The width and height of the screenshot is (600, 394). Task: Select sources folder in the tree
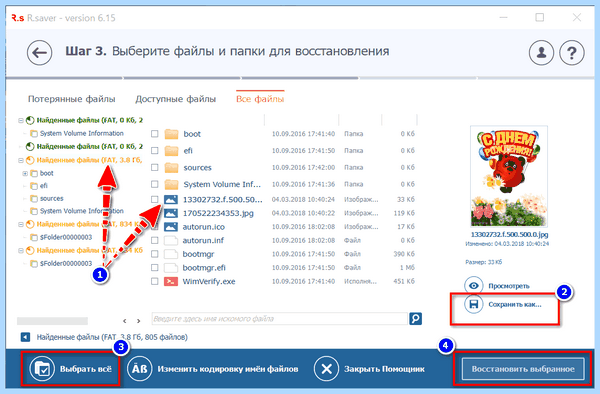[52, 199]
